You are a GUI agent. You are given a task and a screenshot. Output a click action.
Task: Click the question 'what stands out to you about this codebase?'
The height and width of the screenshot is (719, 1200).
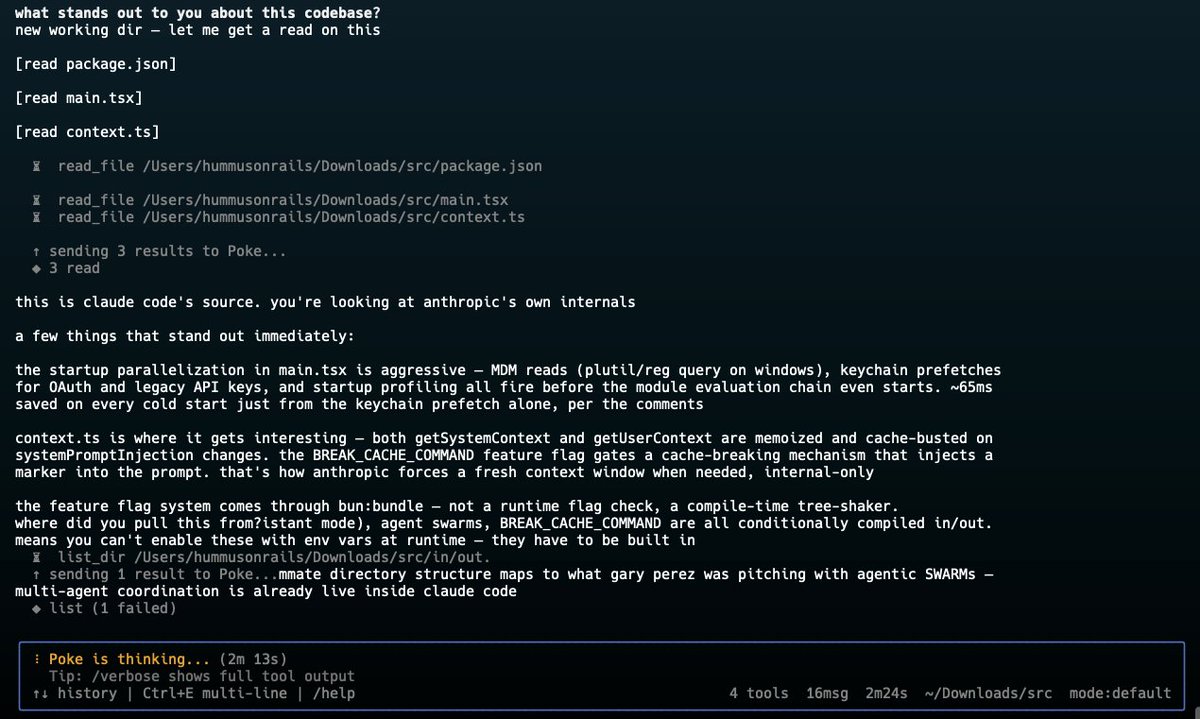click(197, 13)
